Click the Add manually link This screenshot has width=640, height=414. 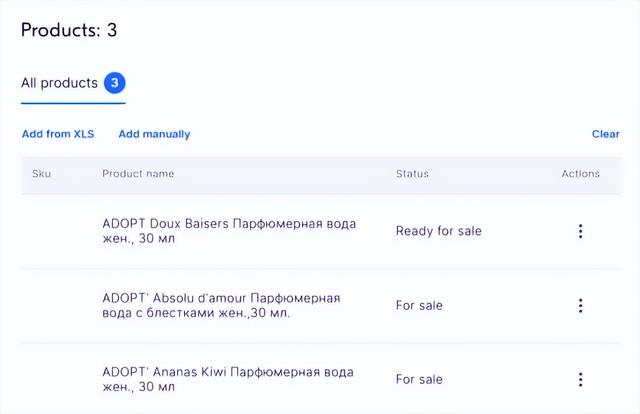point(154,134)
